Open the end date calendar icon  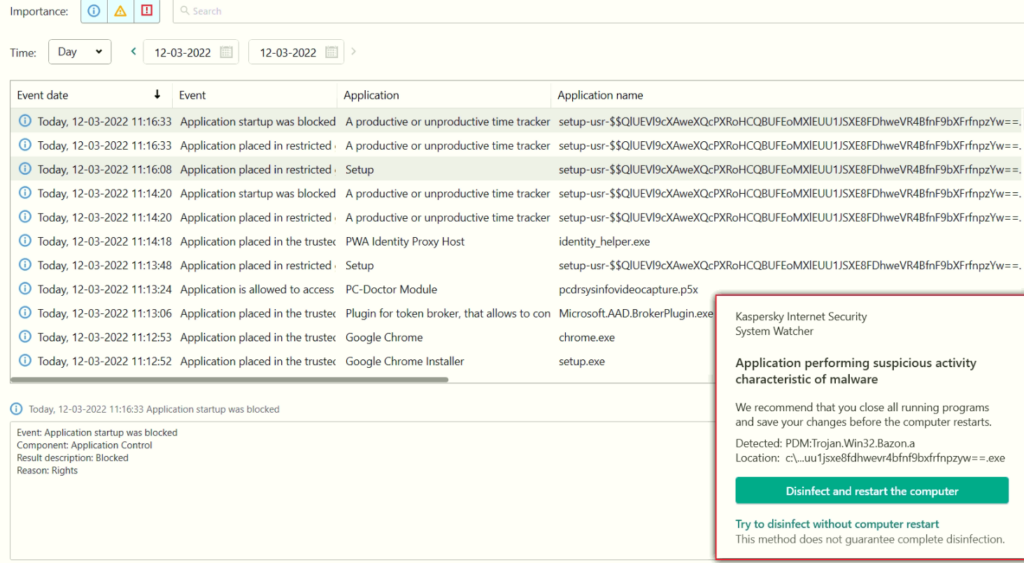tap(332, 52)
